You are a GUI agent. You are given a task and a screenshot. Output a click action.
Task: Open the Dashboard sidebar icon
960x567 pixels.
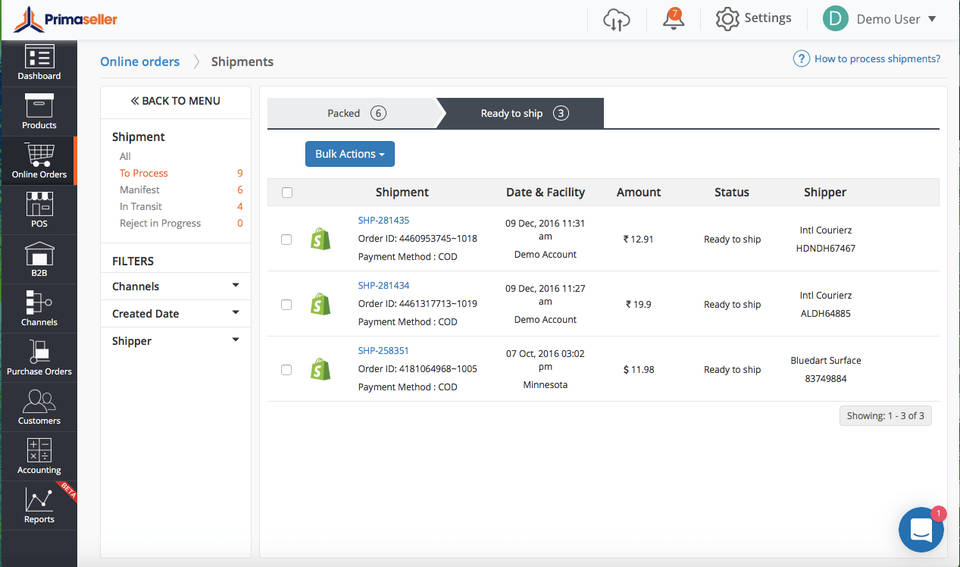tap(39, 63)
